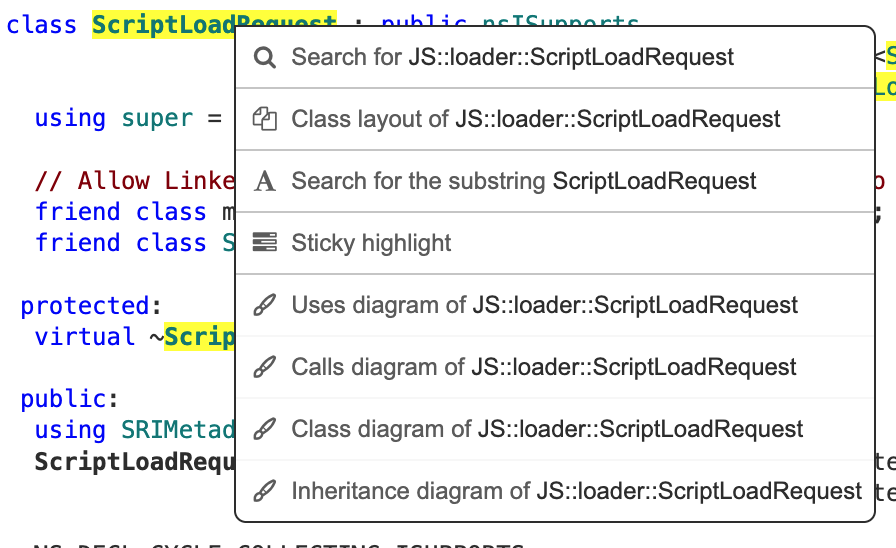The image size is (896, 548).
Task: Open 'Class layout of JS::loader::ScriptLoadRequest' entry
Action: pyautogui.click(x=535, y=120)
